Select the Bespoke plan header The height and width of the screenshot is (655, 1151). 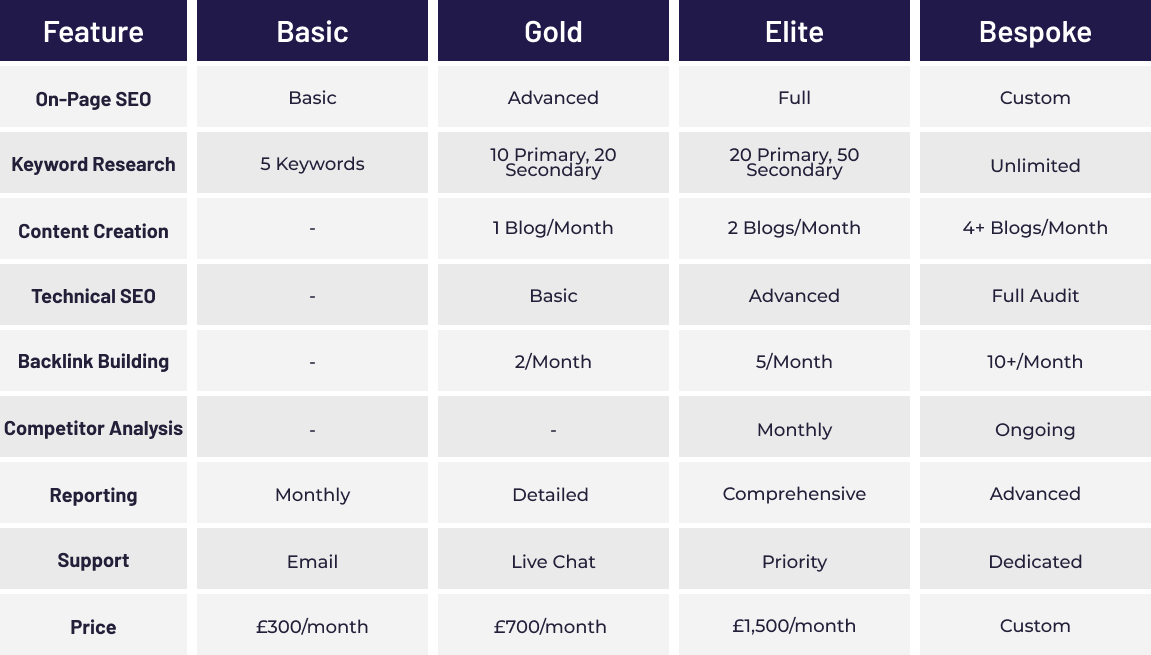(x=1035, y=31)
